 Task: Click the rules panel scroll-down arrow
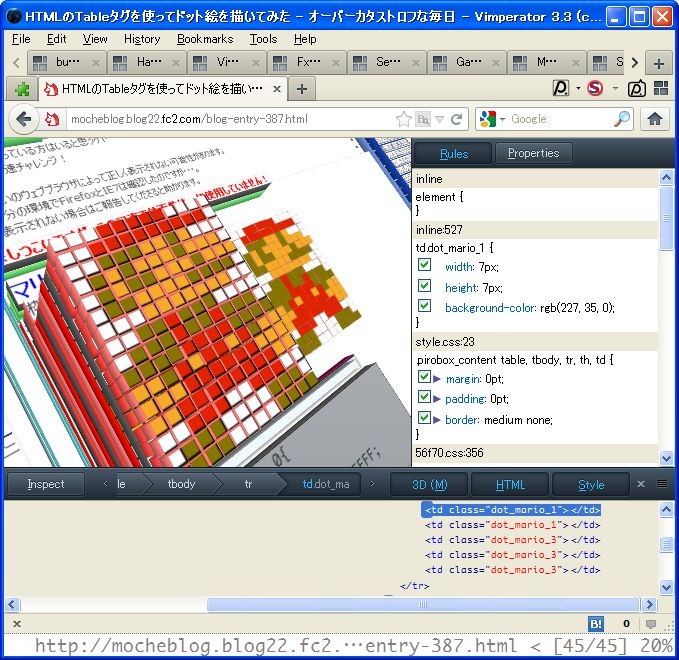[x=666, y=457]
